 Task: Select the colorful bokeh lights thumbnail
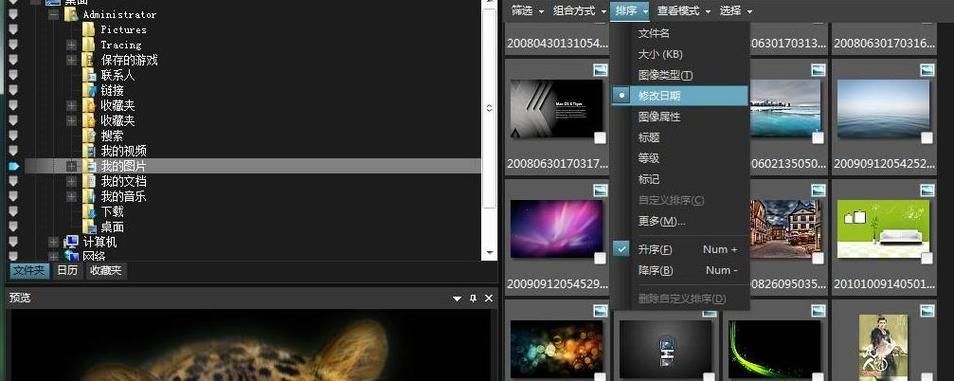click(x=557, y=349)
